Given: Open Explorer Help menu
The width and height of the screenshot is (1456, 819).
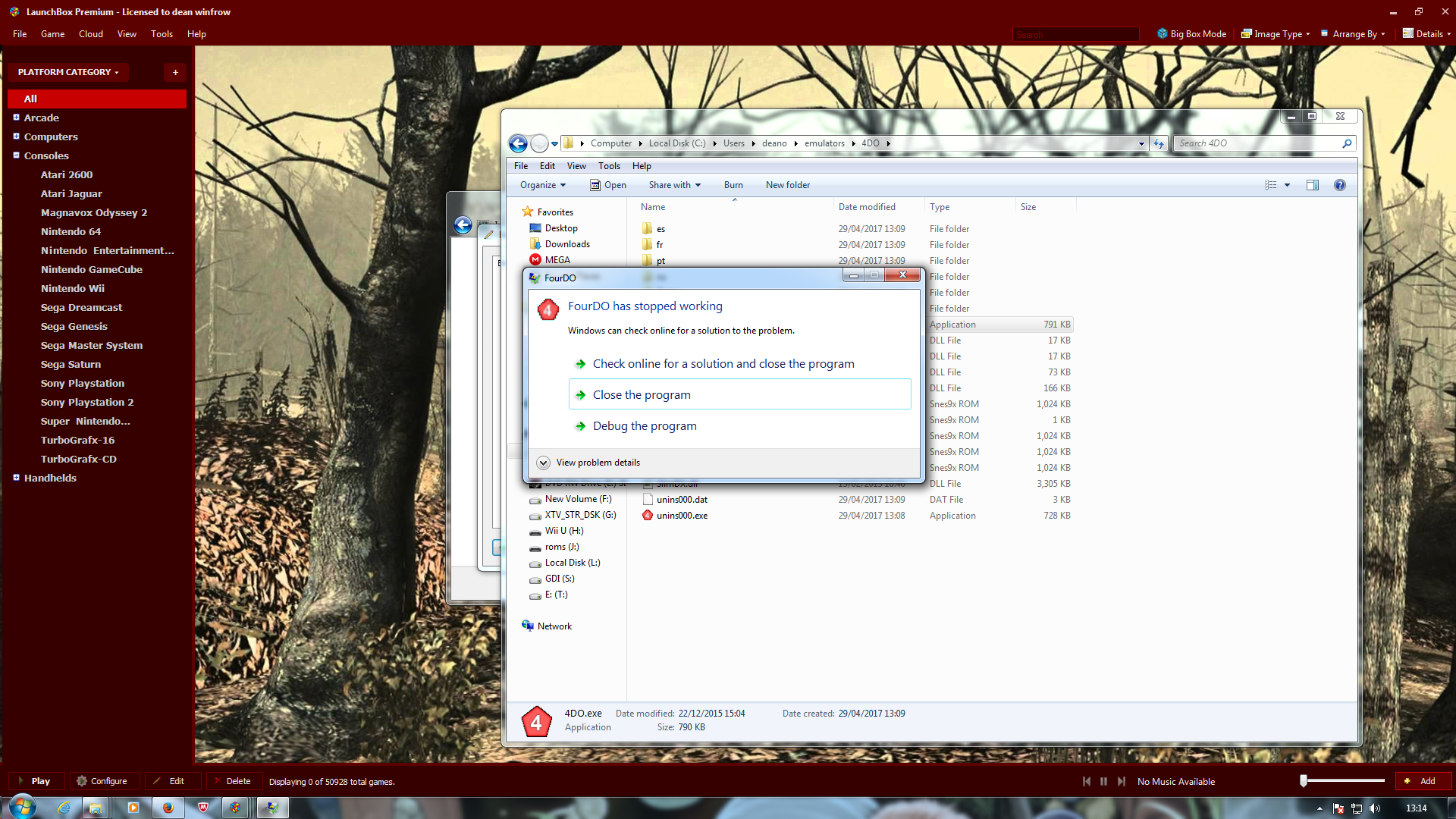Looking at the screenshot, I should [x=642, y=166].
